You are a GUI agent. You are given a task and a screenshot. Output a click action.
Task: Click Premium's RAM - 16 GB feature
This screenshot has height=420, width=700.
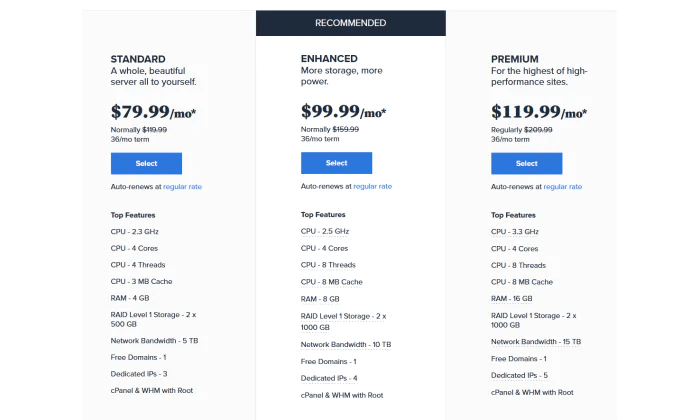click(512, 298)
